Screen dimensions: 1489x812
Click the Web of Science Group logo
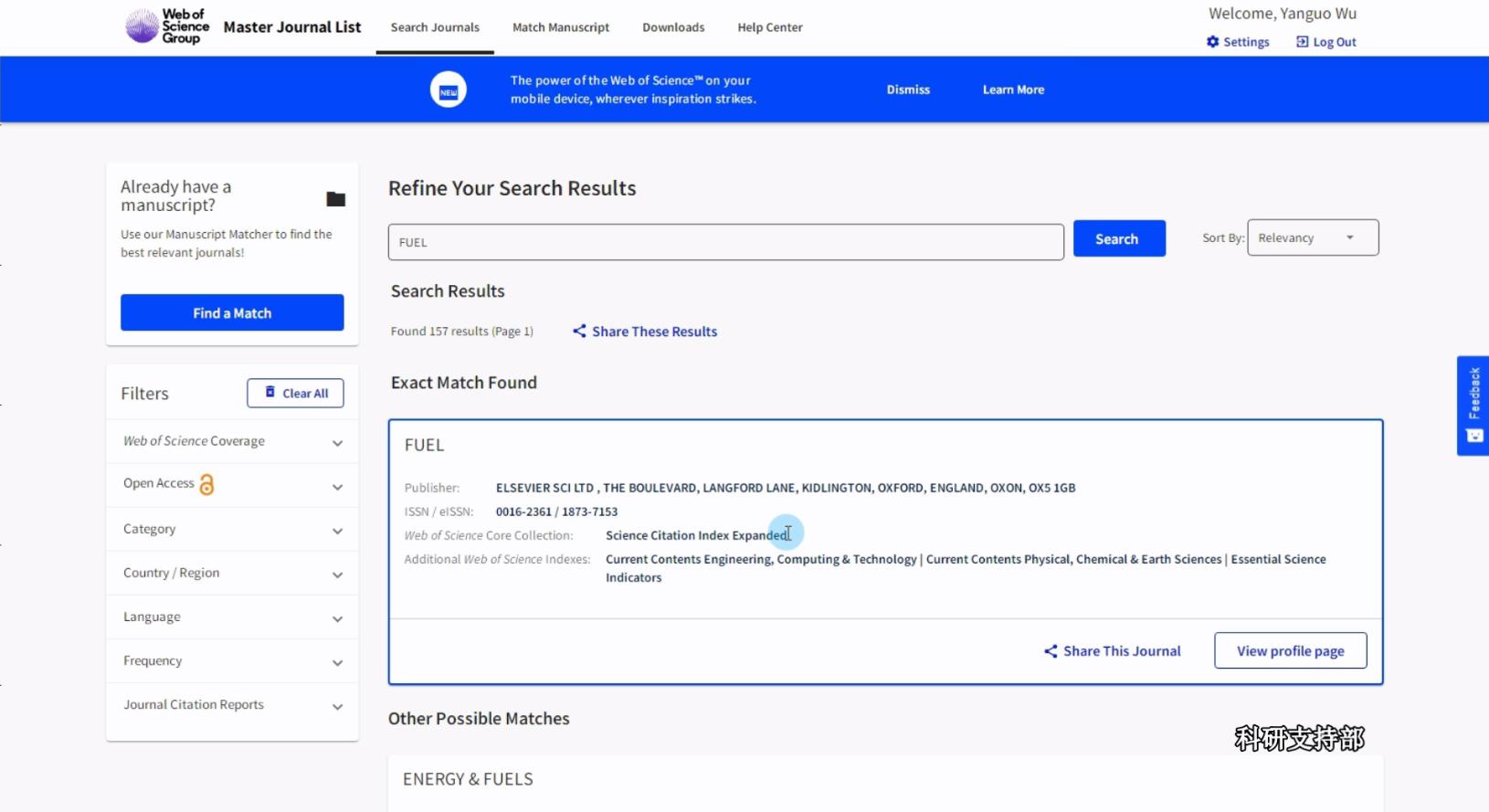[x=167, y=26]
